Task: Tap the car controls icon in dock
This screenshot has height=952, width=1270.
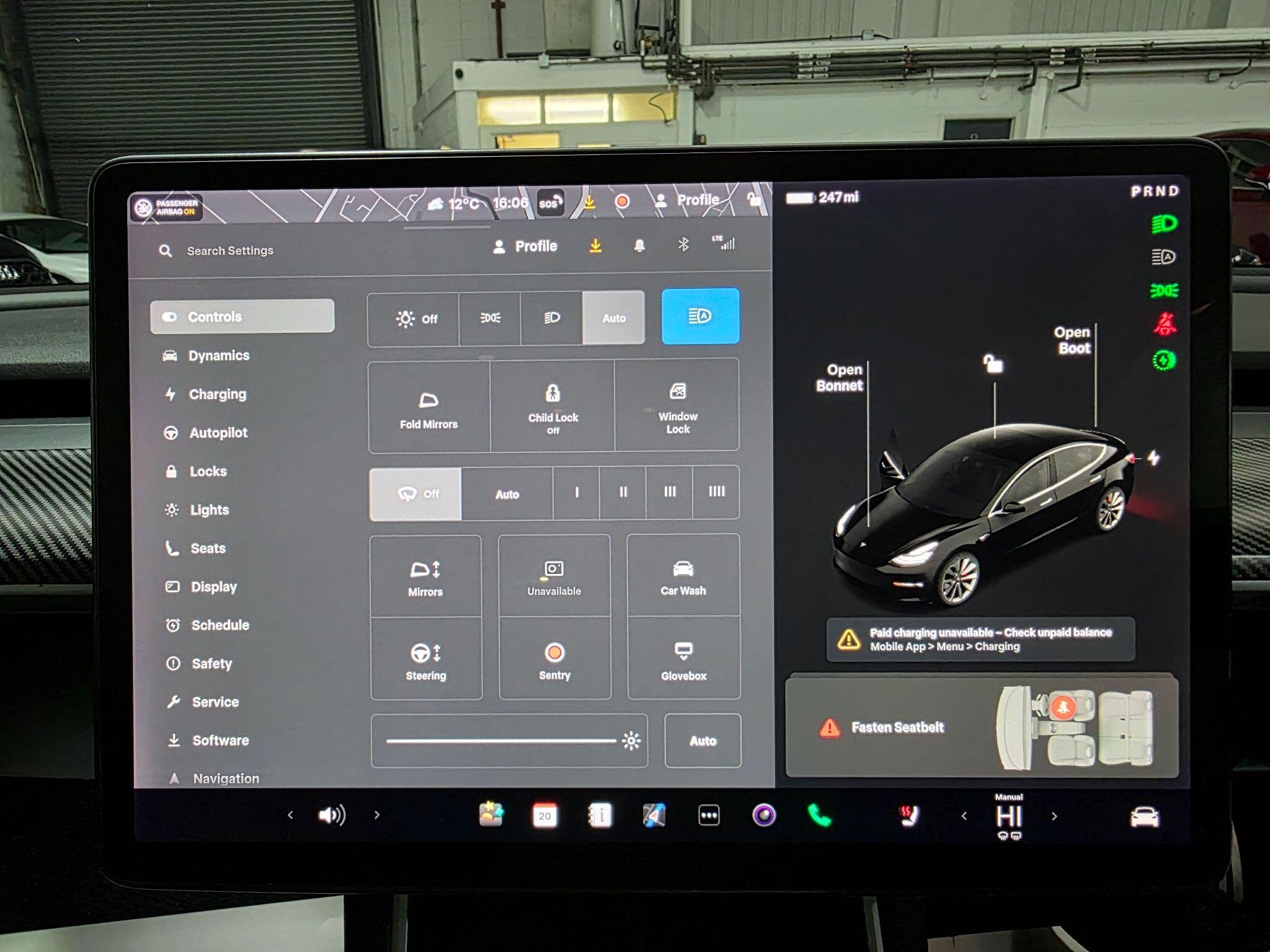Action: [1144, 817]
